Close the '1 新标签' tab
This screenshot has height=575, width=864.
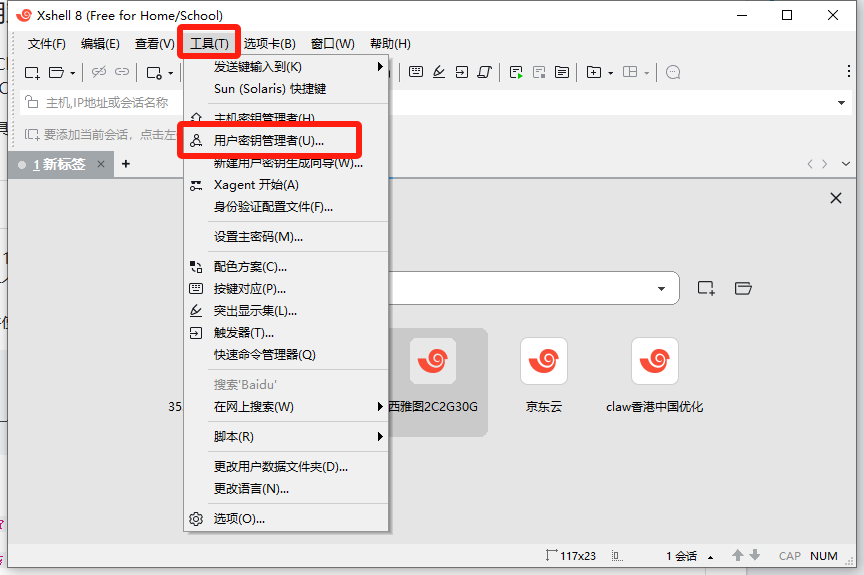click(101, 164)
